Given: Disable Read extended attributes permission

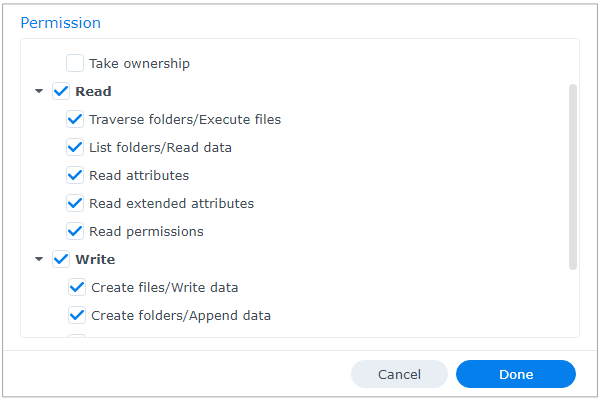Looking at the screenshot, I should click(75, 203).
